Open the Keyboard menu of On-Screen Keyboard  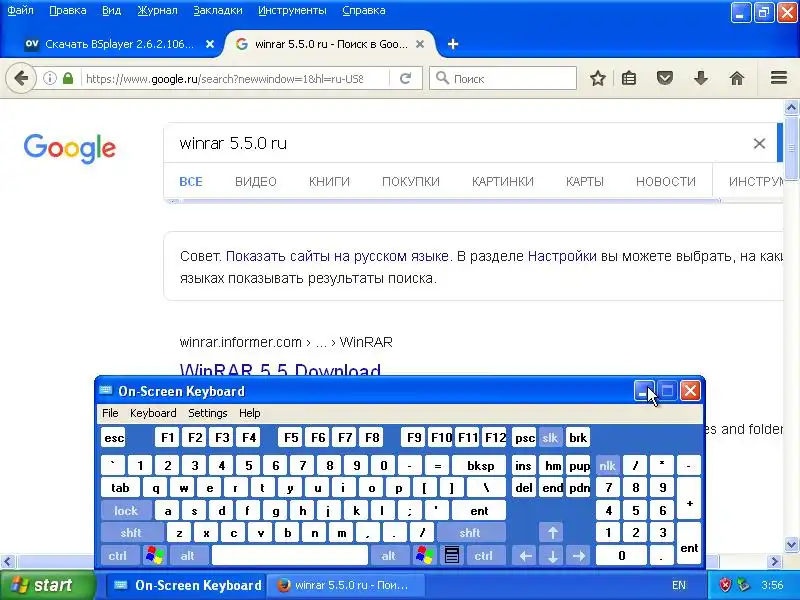(x=153, y=413)
